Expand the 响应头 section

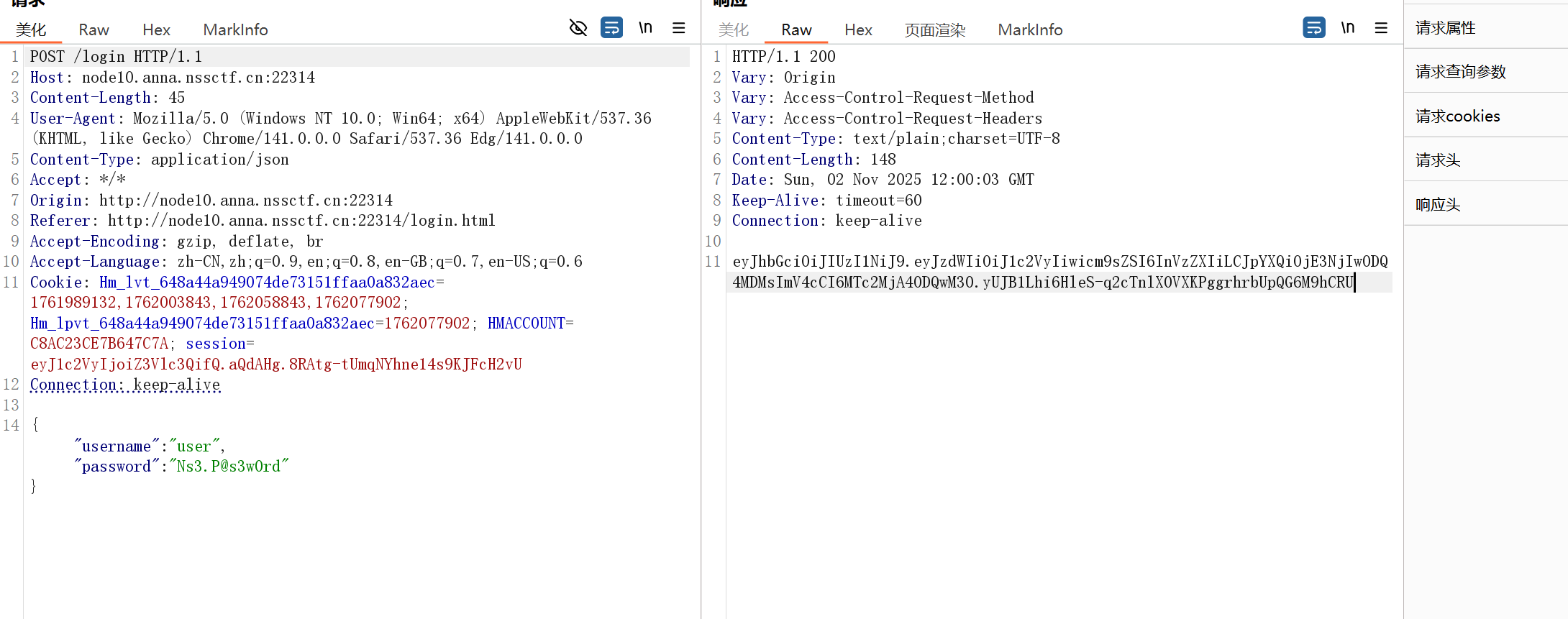click(1438, 205)
